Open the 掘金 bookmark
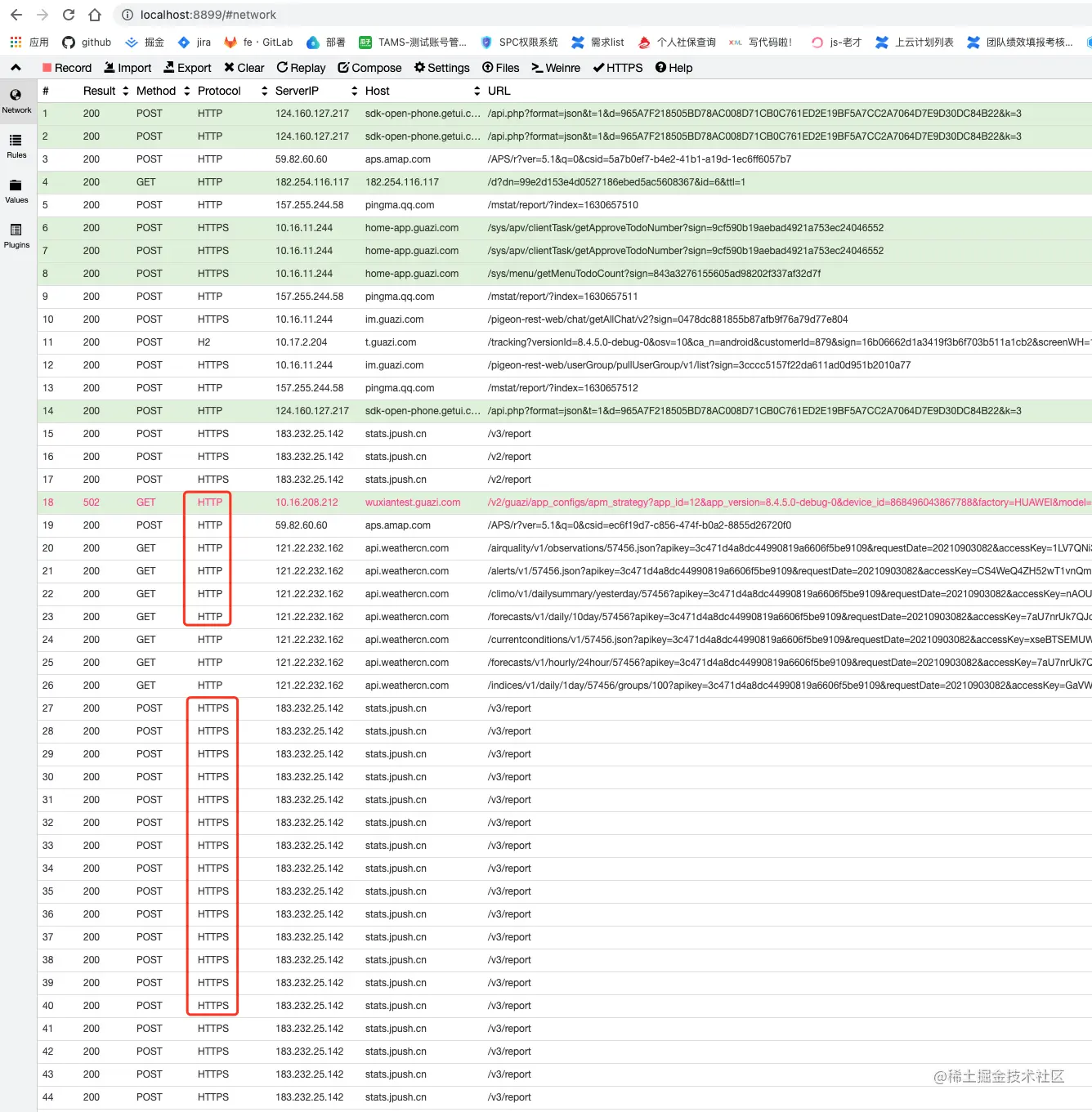Viewport: 1092px width, 1112px height. 145,42
